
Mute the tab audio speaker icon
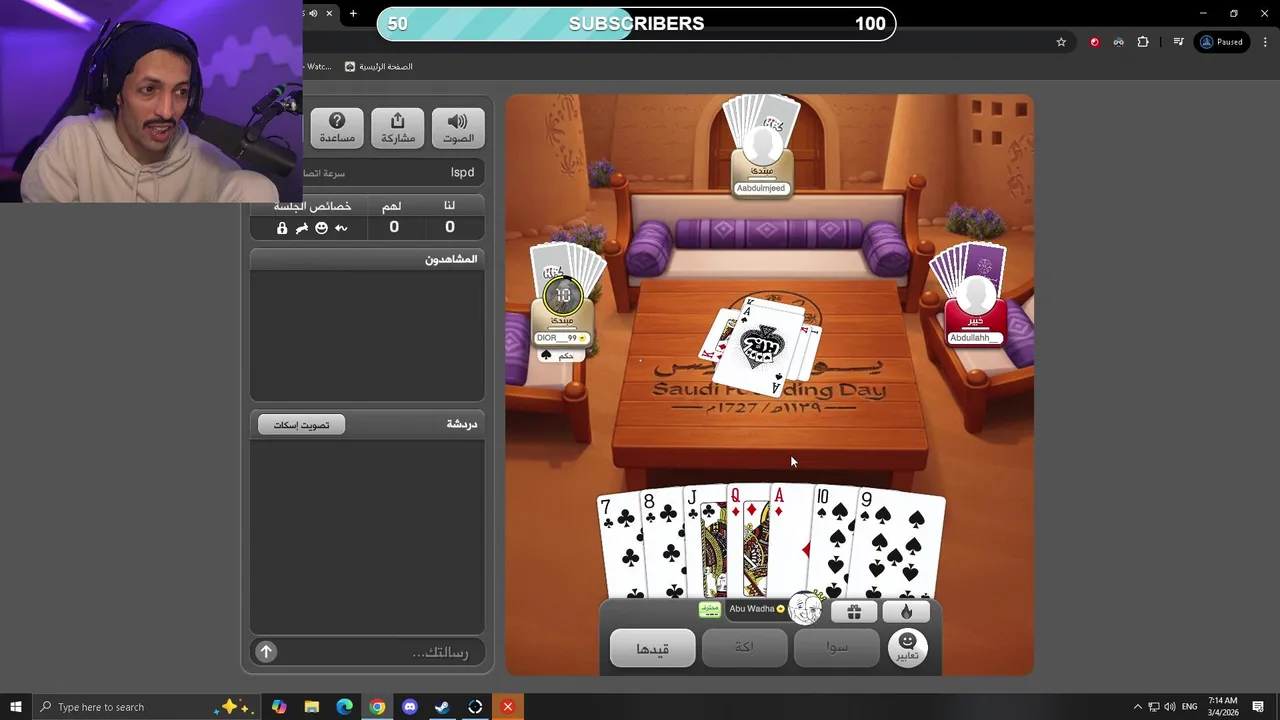click(313, 14)
